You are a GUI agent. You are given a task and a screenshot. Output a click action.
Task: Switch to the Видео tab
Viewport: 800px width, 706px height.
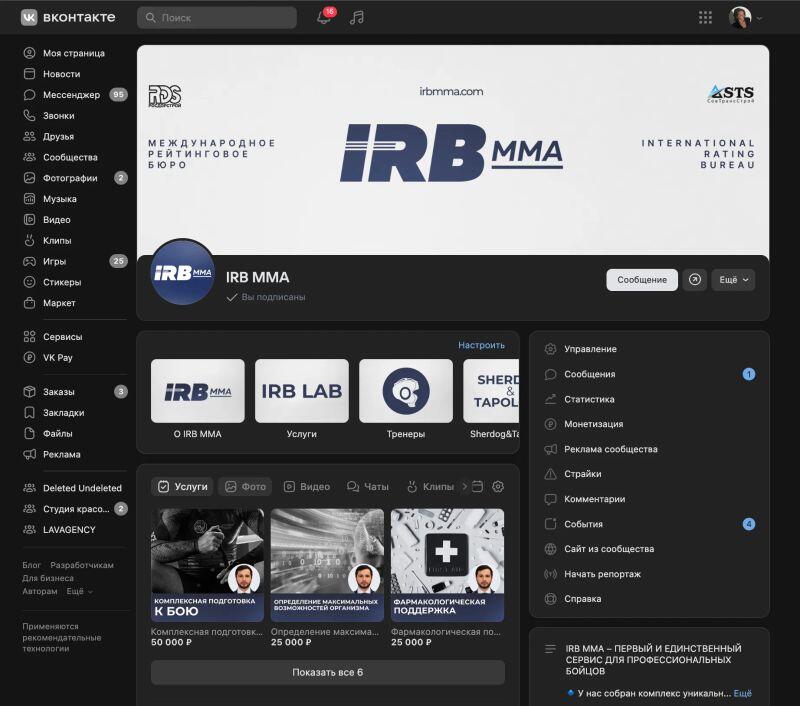(306, 487)
